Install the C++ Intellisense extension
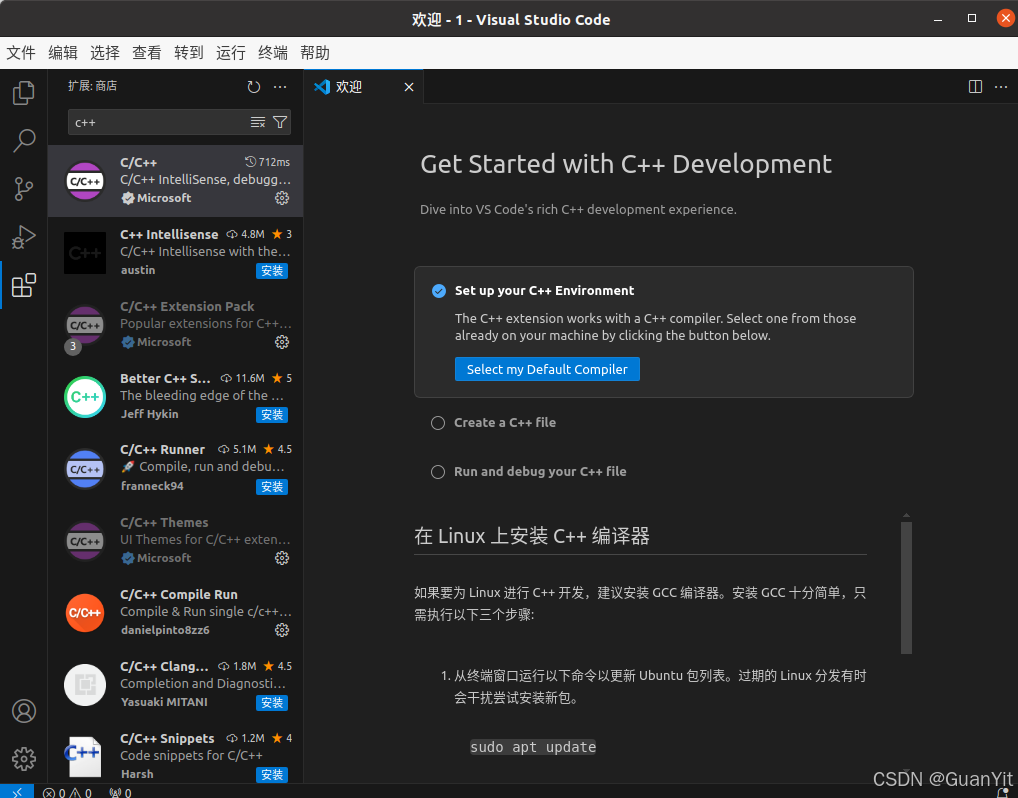The width and height of the screenshot is (1018, 798). point(271,271)
